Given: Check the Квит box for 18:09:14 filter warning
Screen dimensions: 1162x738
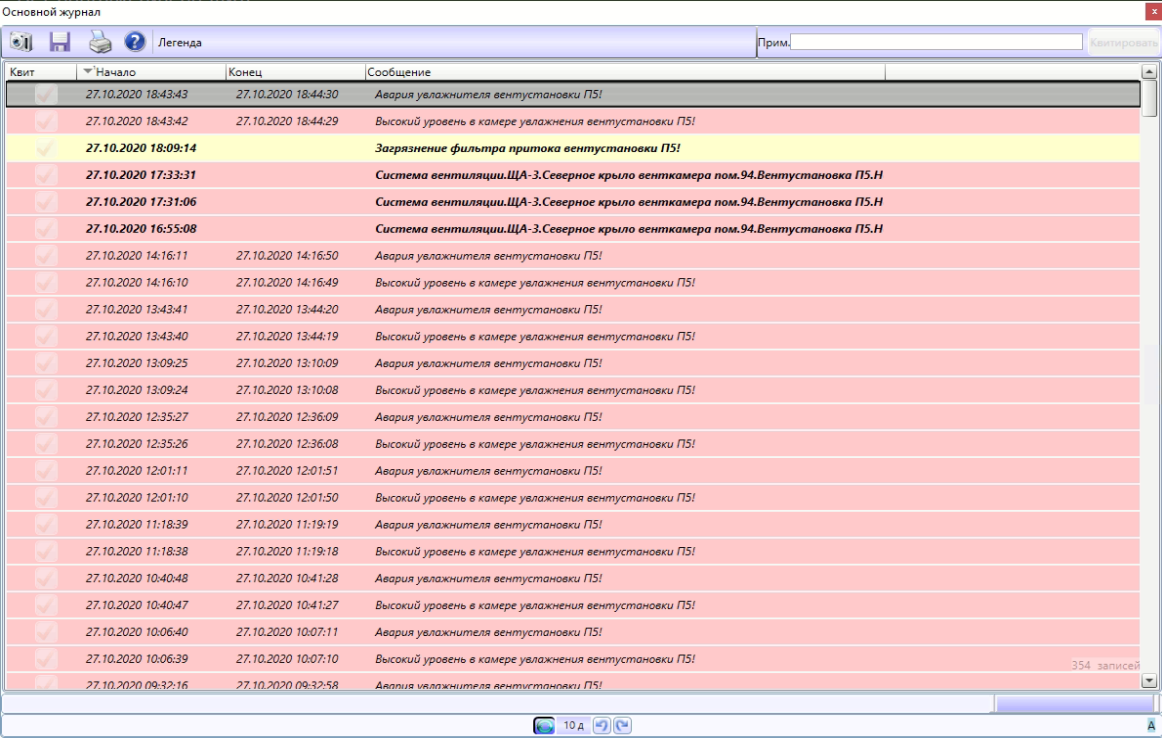Looking at the screenshot, I should 45,148.
